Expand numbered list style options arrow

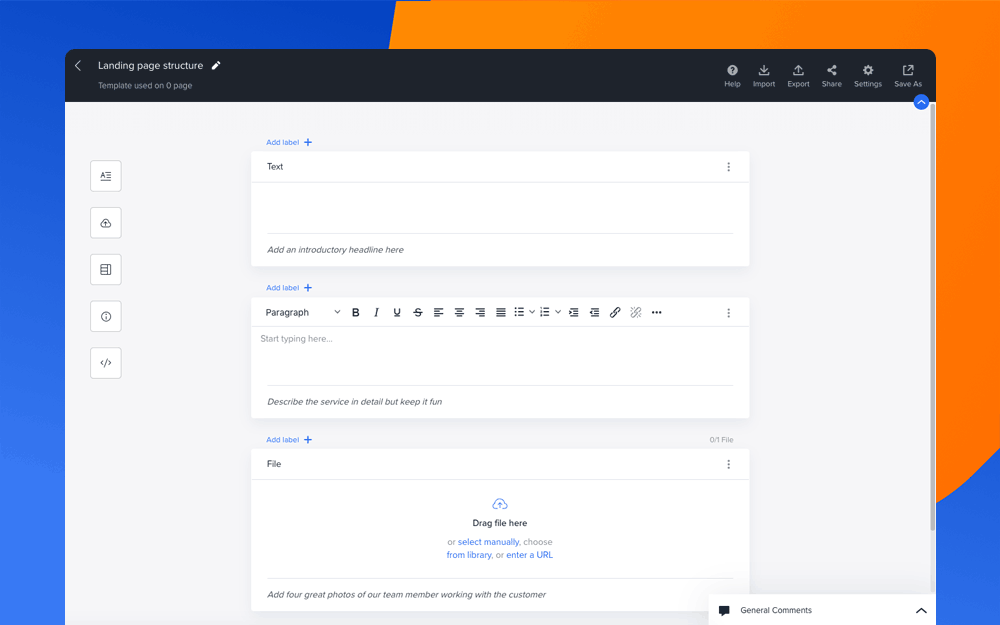(x=558, y=312)
